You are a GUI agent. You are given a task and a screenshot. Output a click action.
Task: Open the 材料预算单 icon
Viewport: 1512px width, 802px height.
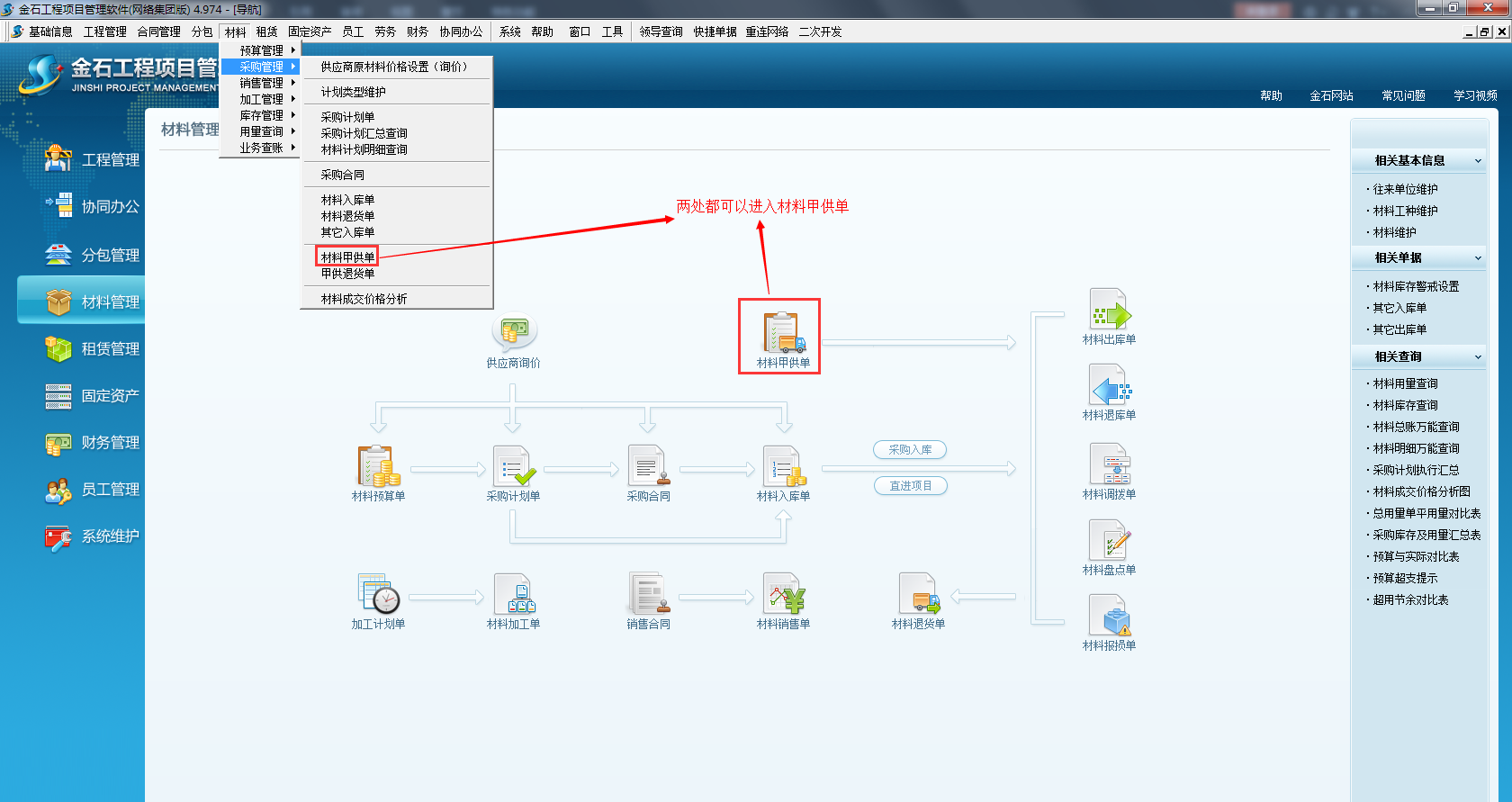pos(378,466)
